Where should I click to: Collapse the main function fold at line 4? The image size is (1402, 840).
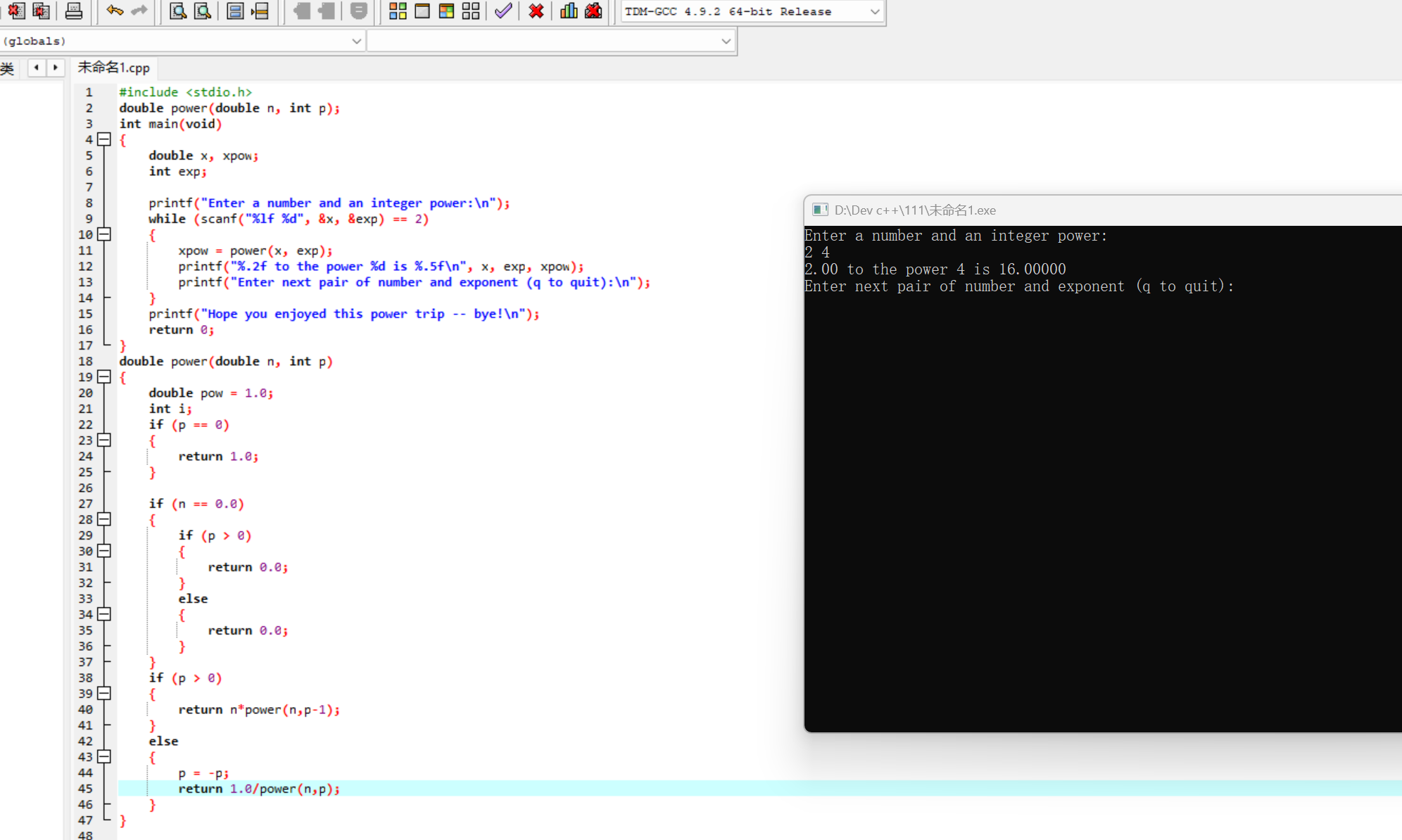point(104,139)
